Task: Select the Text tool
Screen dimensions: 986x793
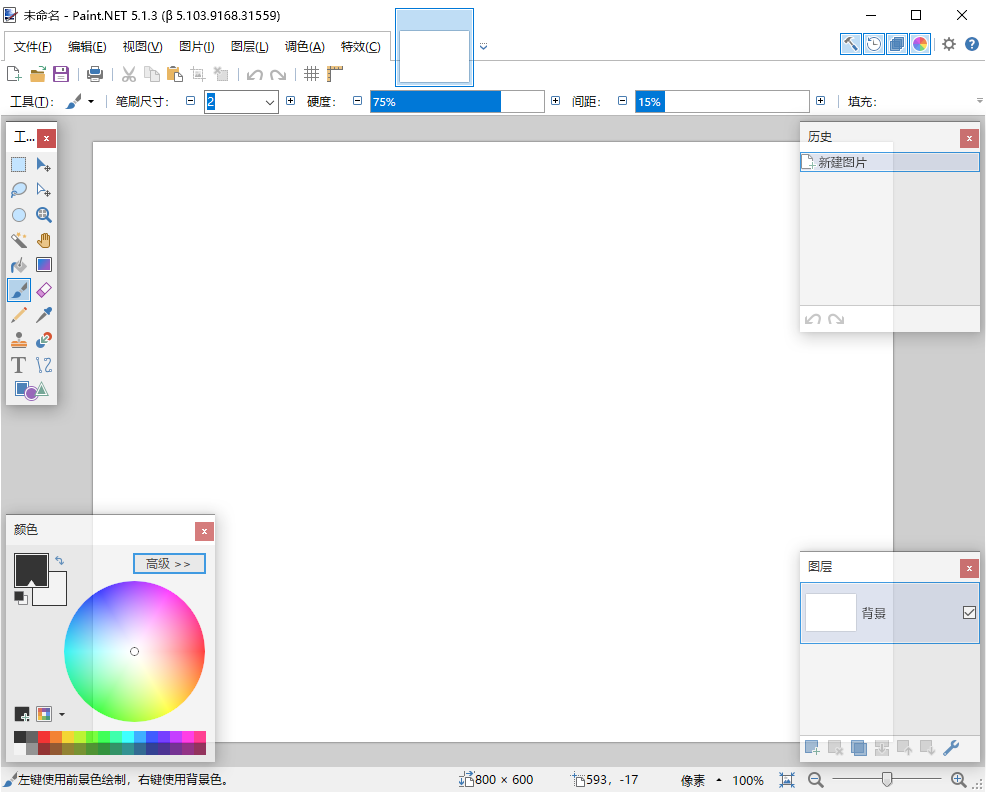Action: click(18, 364)
